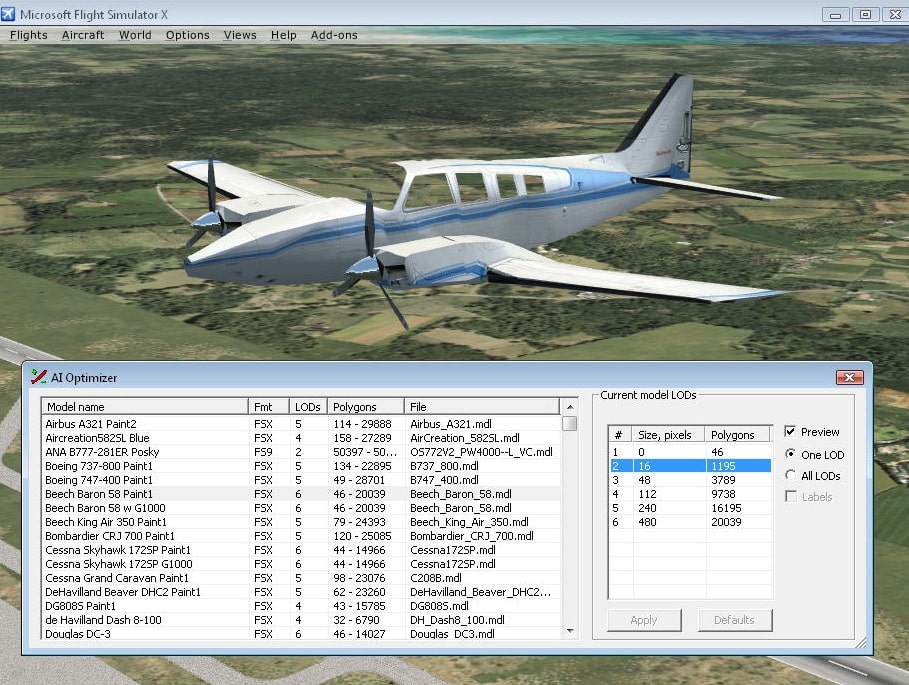Image resolution: width=909 pixels, height=685 pixels.
Task: Sort list by Model name column header
Action: point(144,407)
